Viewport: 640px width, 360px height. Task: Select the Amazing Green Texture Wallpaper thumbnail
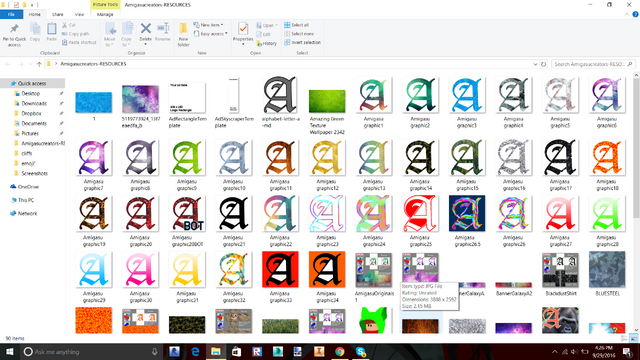coord(327,101)
